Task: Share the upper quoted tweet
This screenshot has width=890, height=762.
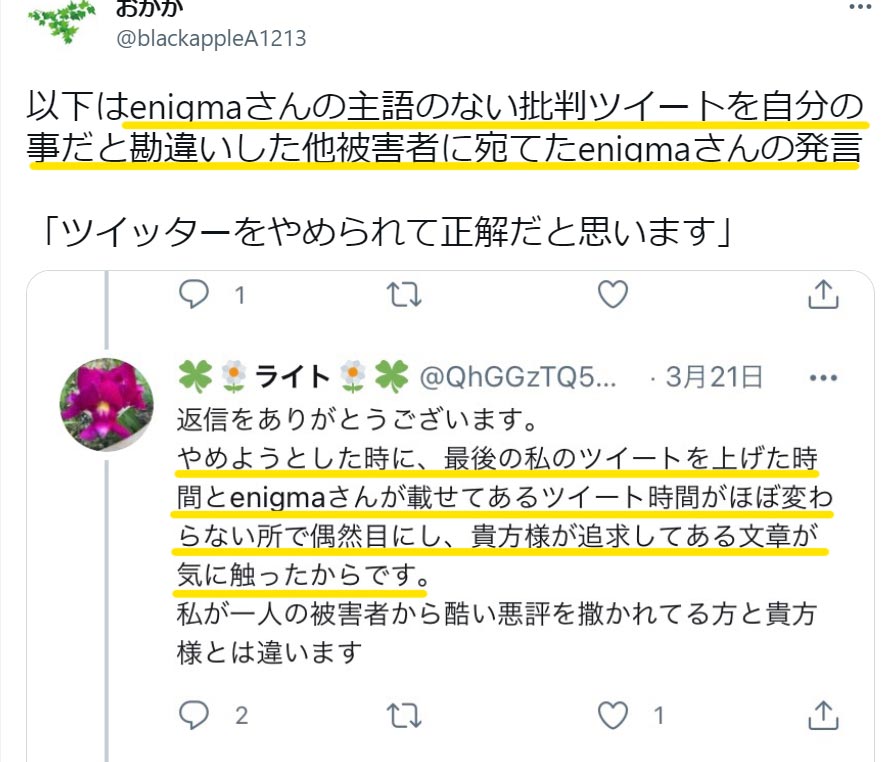Action: [823, 294]
